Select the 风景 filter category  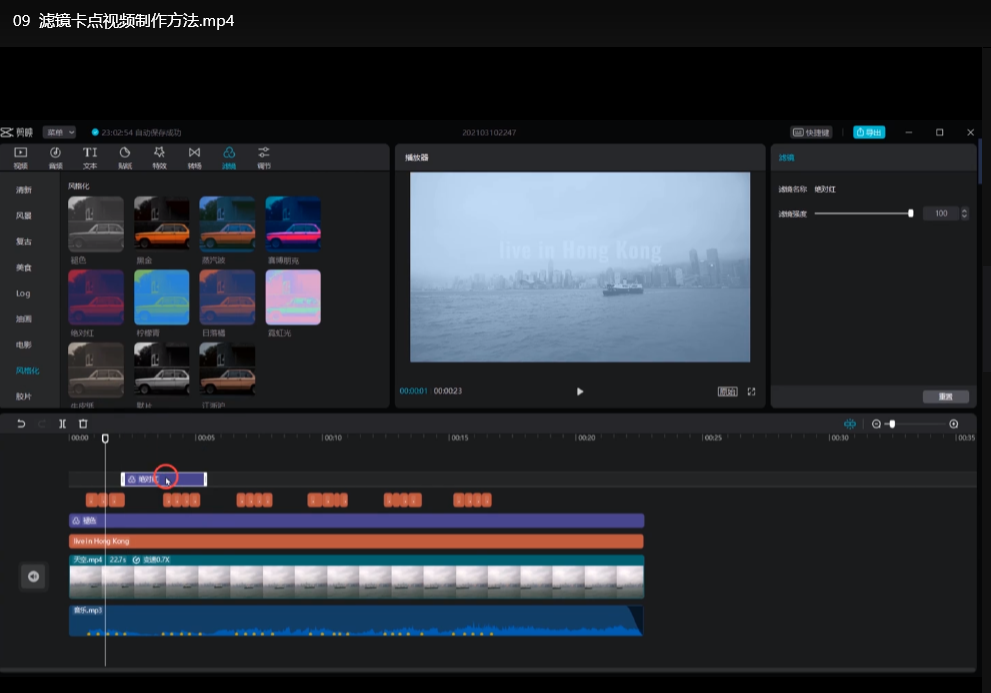(x=23, y=216)
